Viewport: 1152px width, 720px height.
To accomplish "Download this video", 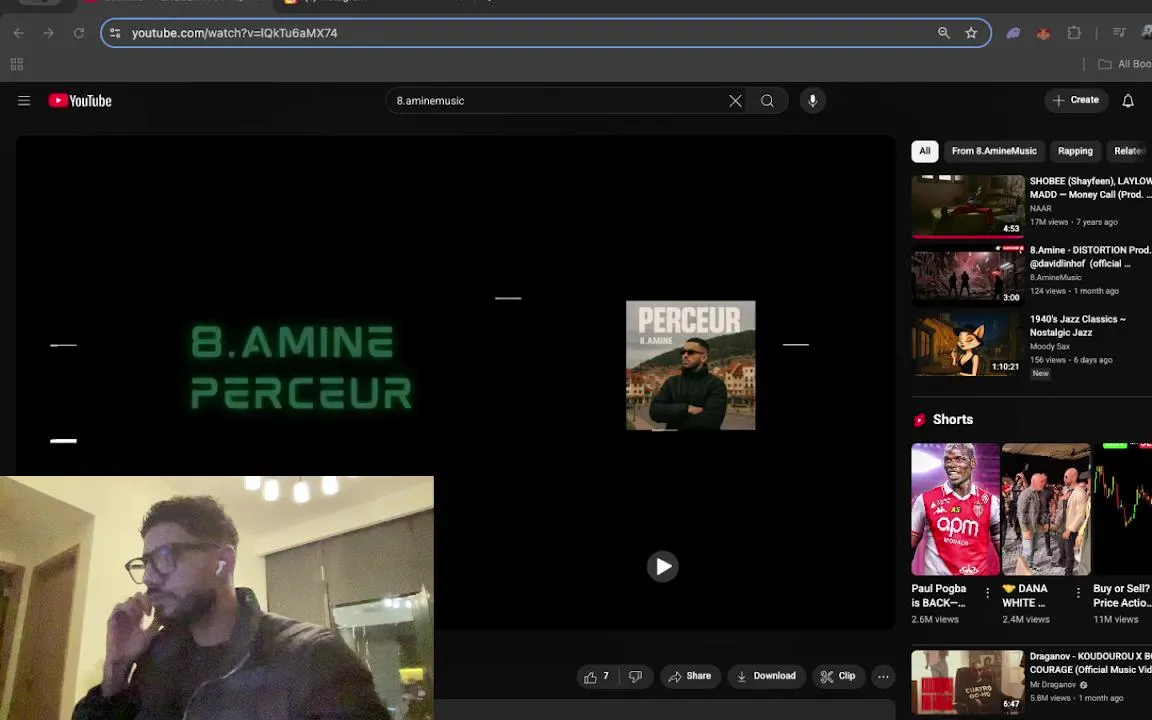I will click(766, 677).
